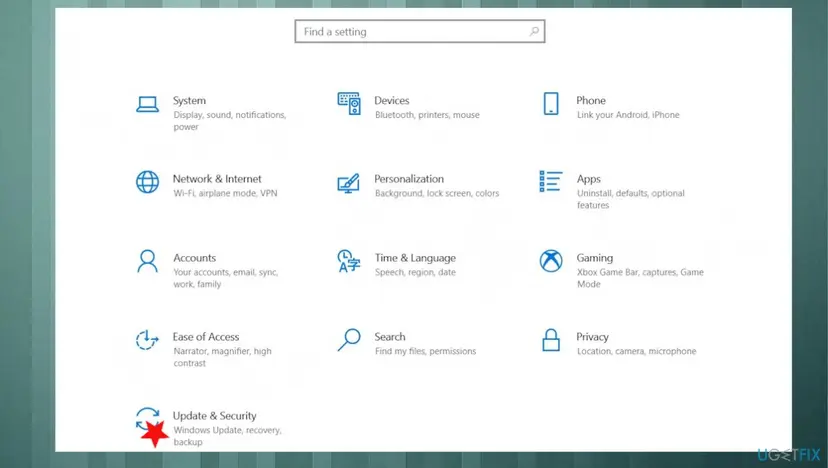Click the Phone icon
Viewport: 828px width, 468px height.
[x=551, y=104]
